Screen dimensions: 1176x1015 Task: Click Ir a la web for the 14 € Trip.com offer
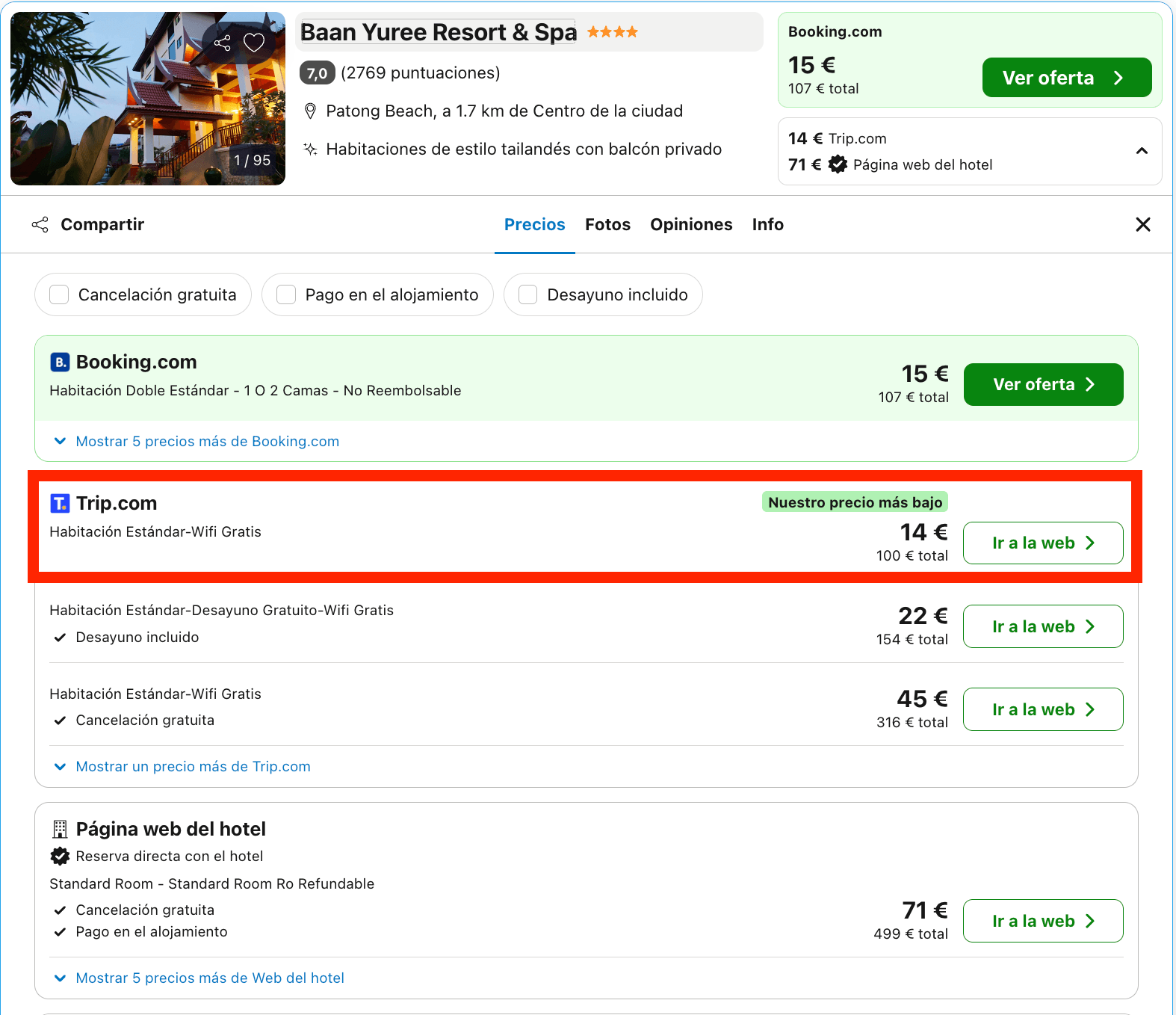pos(1043,543)
